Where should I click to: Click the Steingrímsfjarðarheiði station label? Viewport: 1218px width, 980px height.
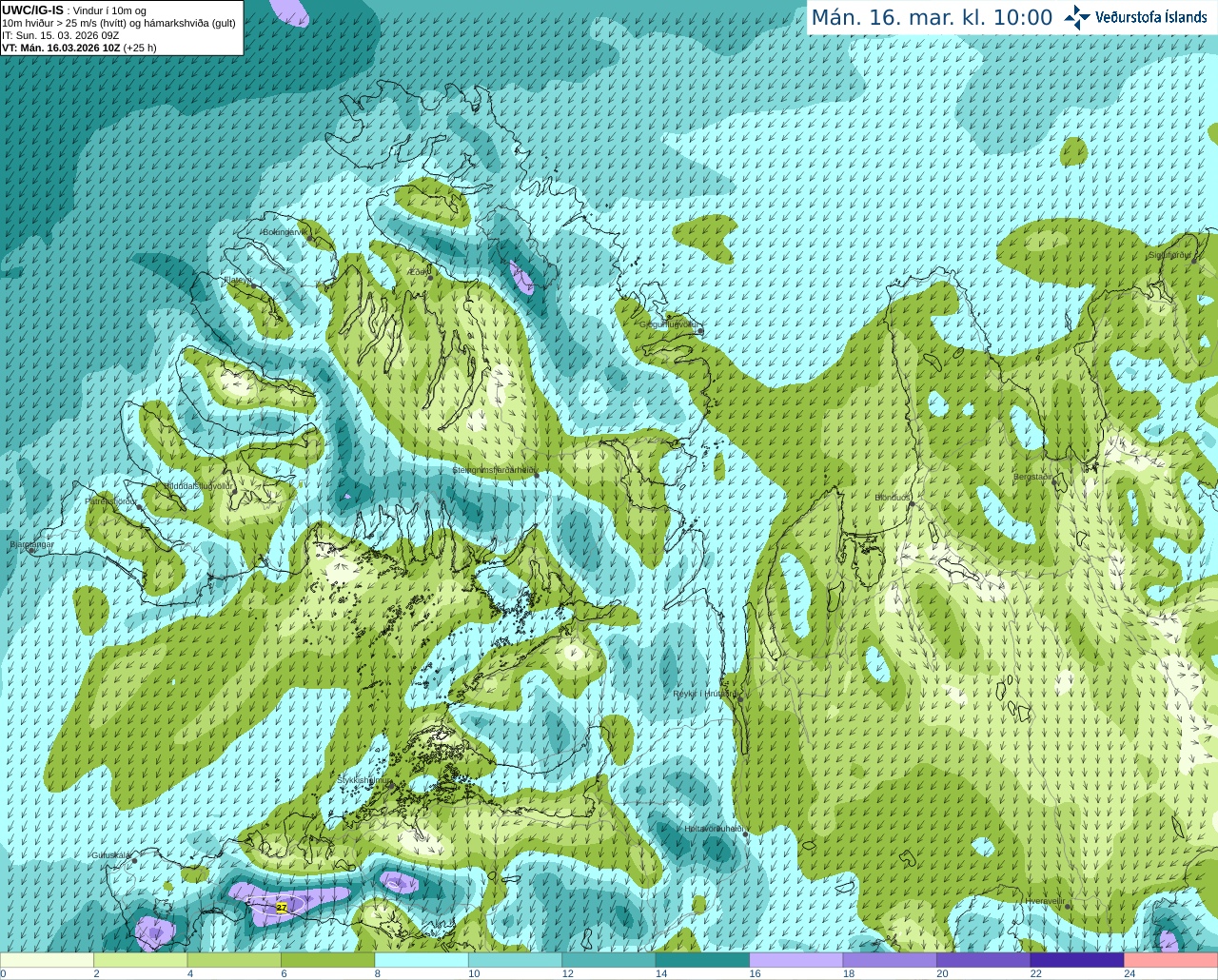[494, 470]
